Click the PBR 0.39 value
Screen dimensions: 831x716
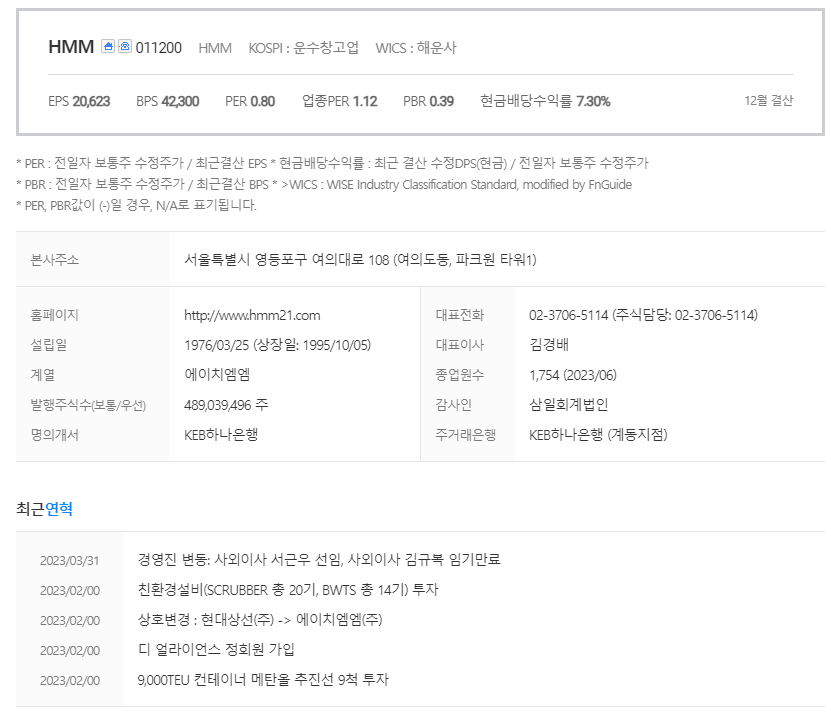(428, 101)
